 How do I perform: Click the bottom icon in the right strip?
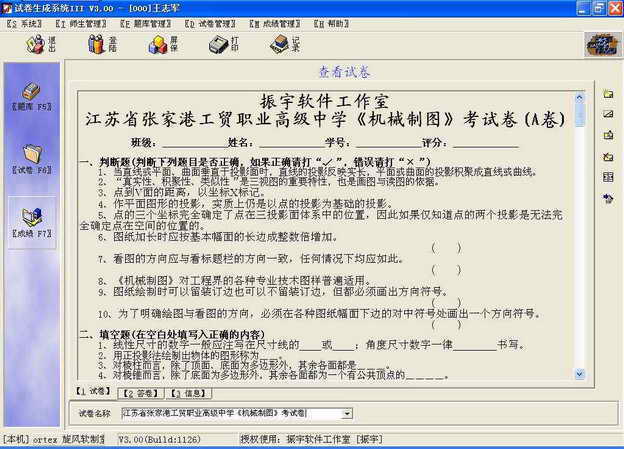(x=608, y=199)
